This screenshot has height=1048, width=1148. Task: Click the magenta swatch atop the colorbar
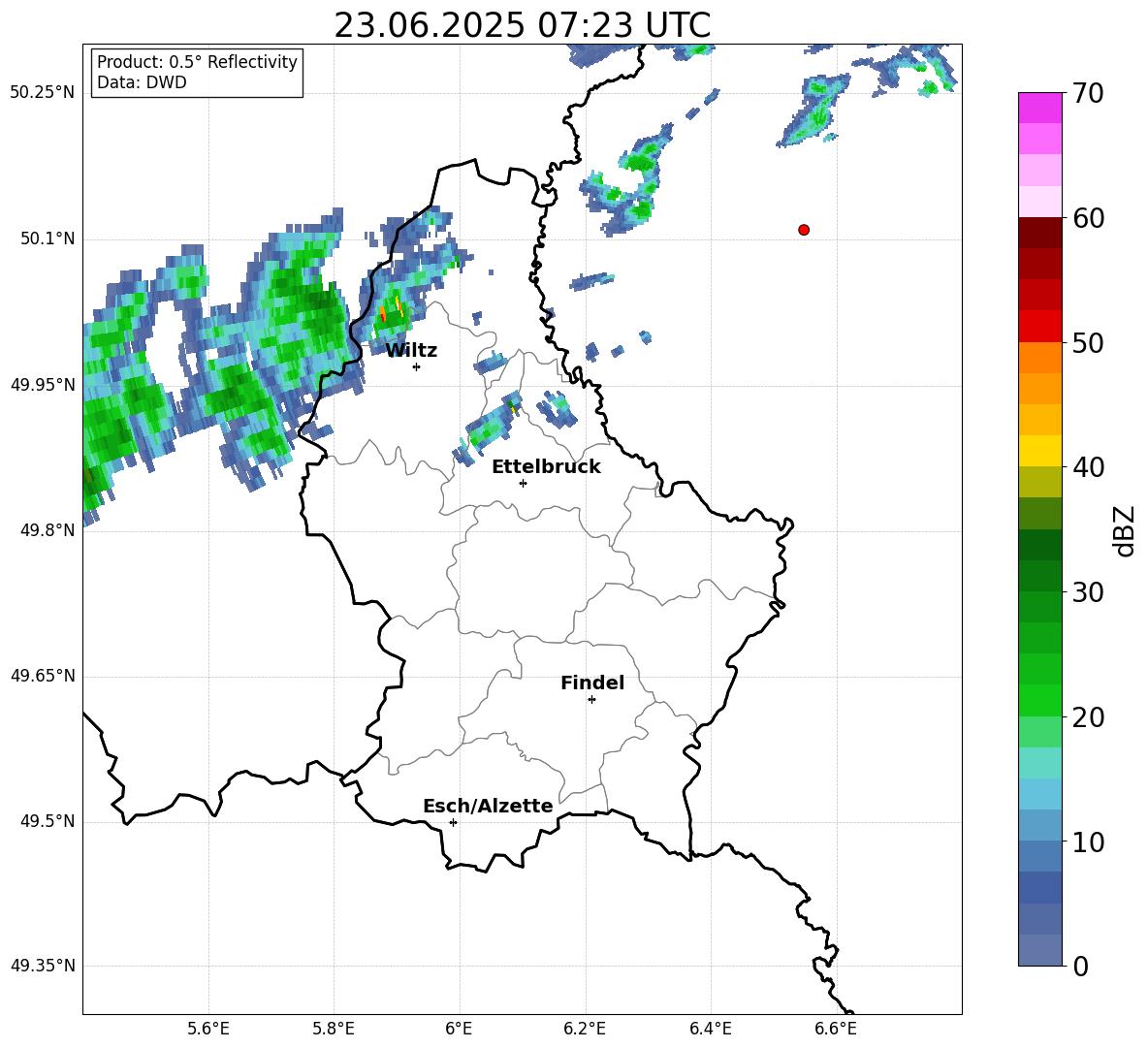click(1040, 108)
